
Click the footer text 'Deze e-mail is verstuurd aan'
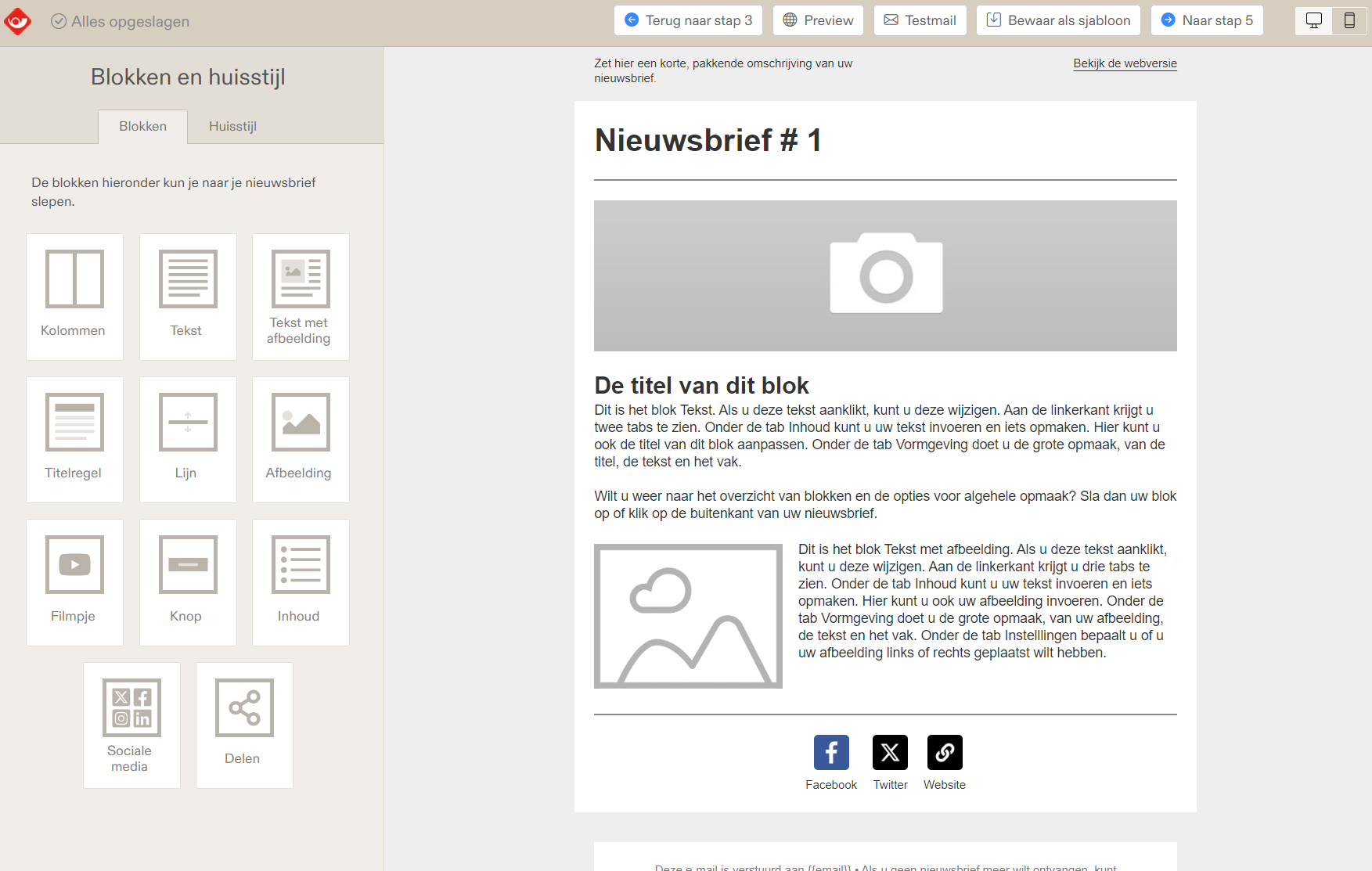pos(885,867)
